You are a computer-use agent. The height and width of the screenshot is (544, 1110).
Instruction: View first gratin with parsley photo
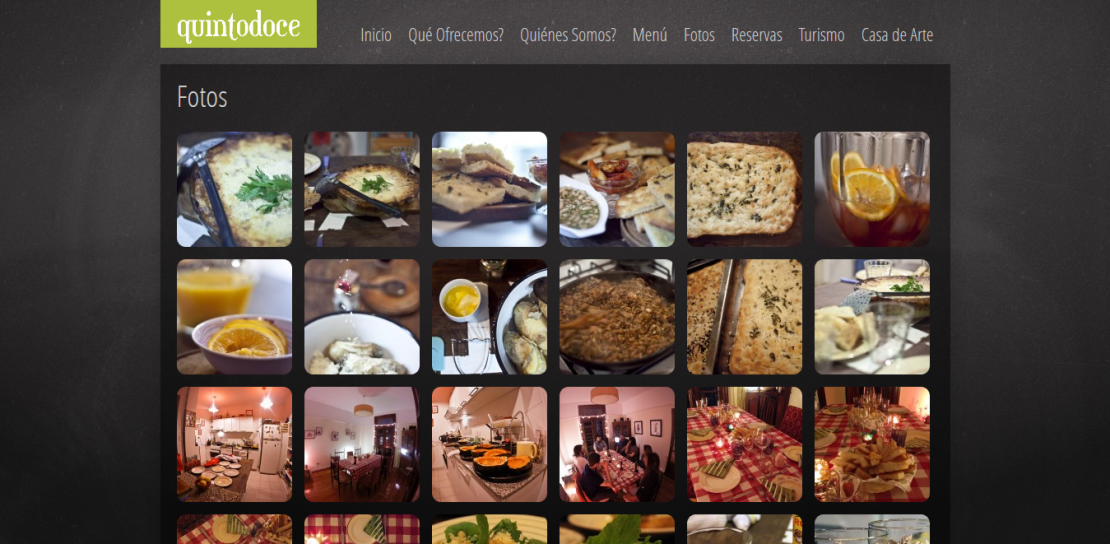tap(234, 189)
